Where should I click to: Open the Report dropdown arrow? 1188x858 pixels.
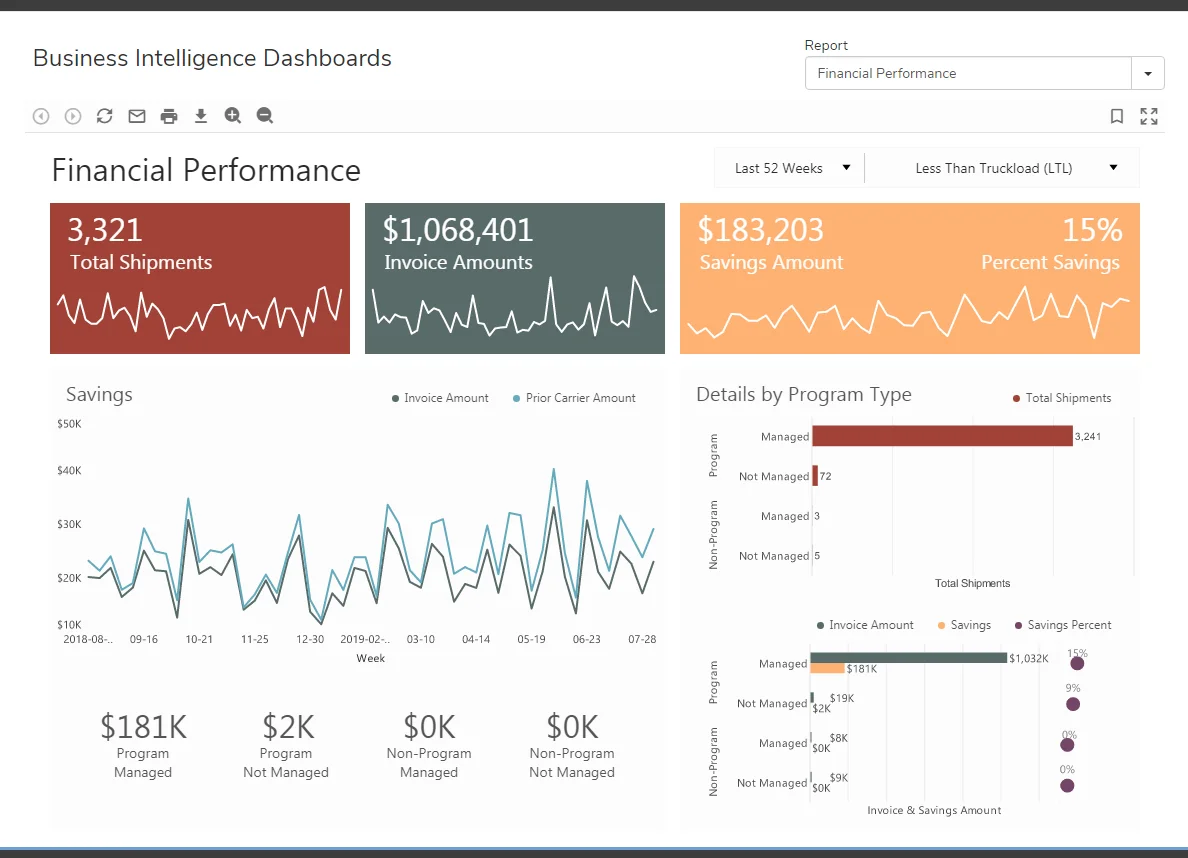pyautogui.click(x=1148, y=74)
